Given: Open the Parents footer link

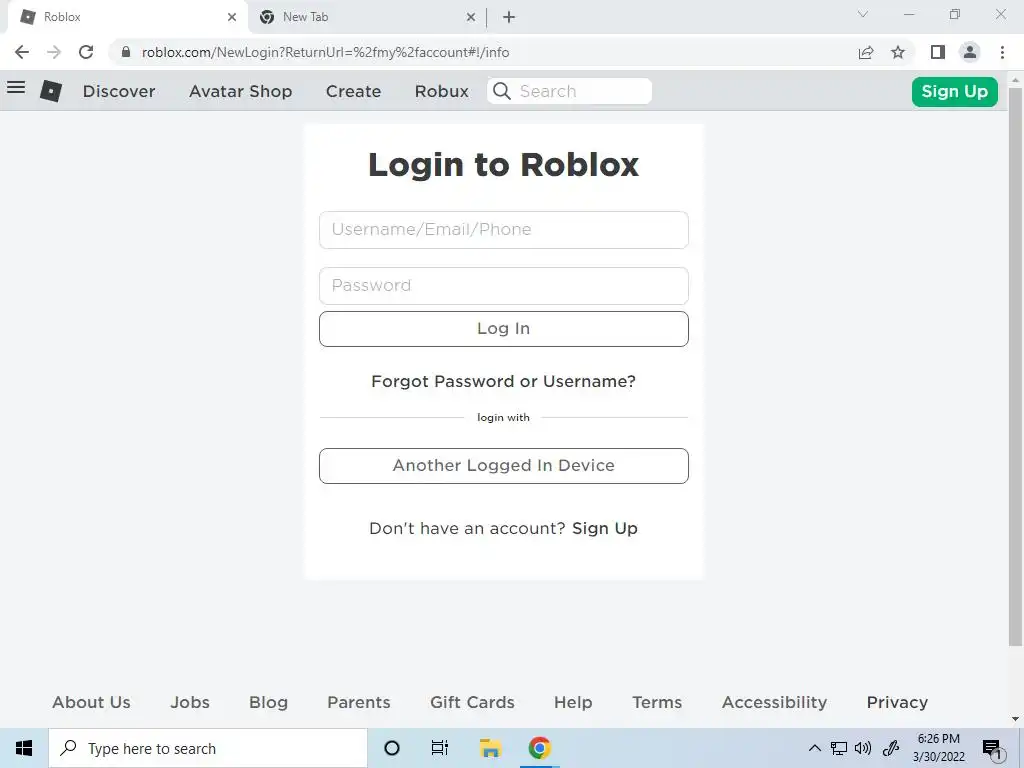Looking at the screenshot, I should 359,702.
